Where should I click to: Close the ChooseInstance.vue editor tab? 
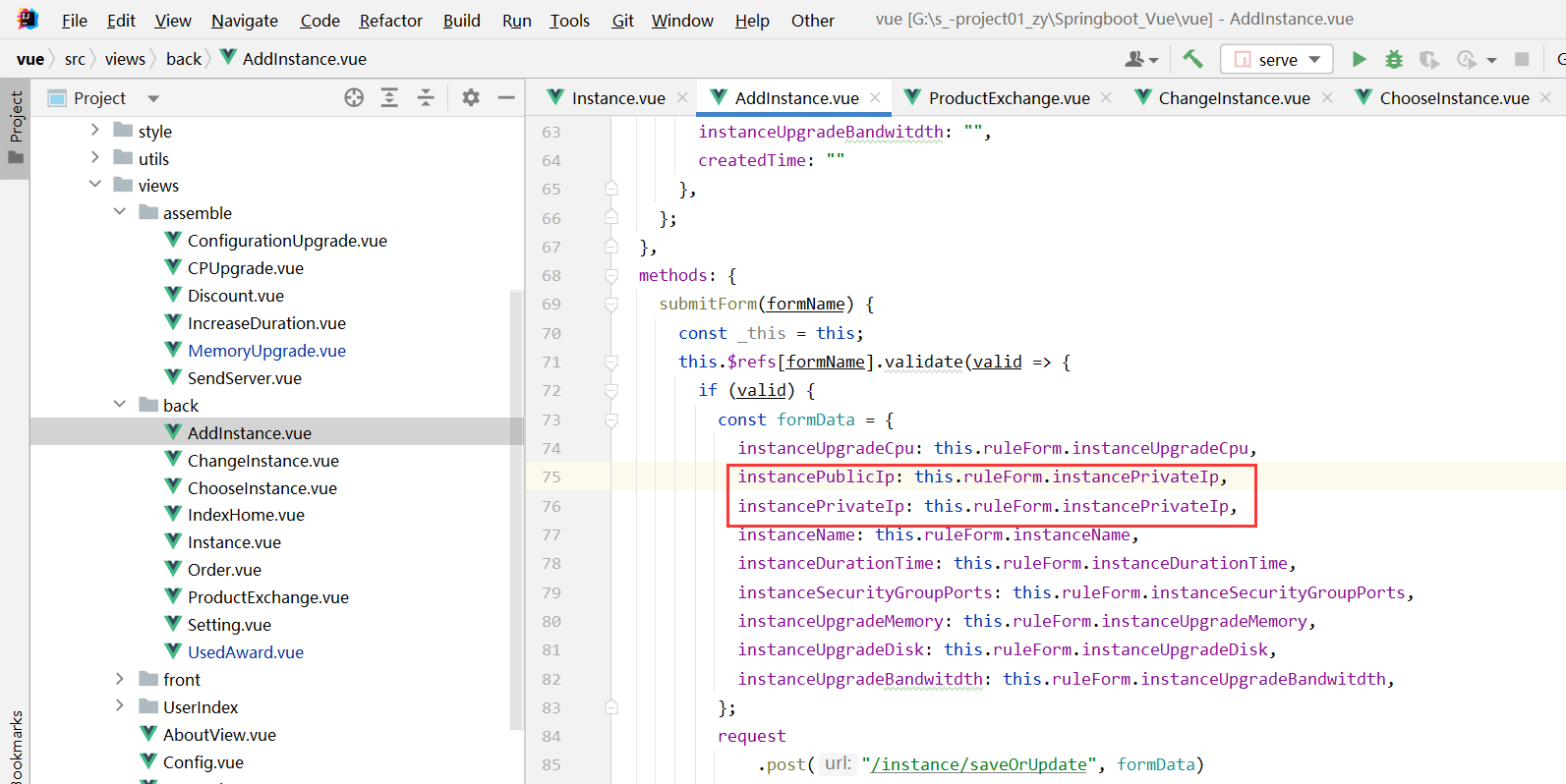(1545, 97)
